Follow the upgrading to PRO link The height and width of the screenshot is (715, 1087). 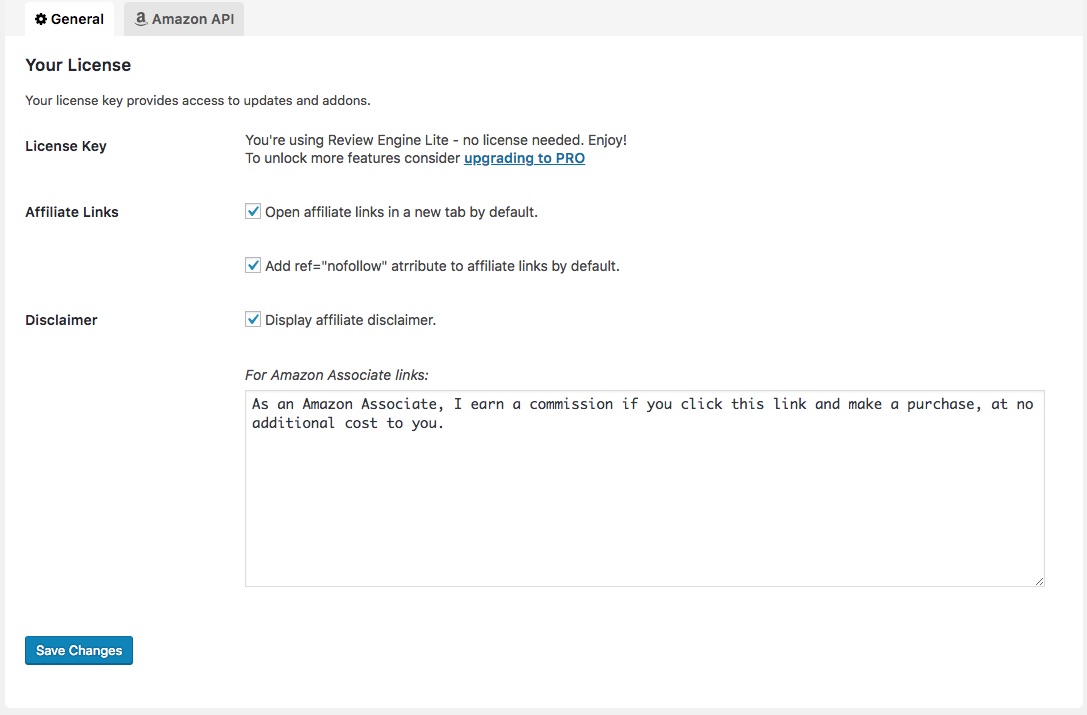tap(524, 158)
